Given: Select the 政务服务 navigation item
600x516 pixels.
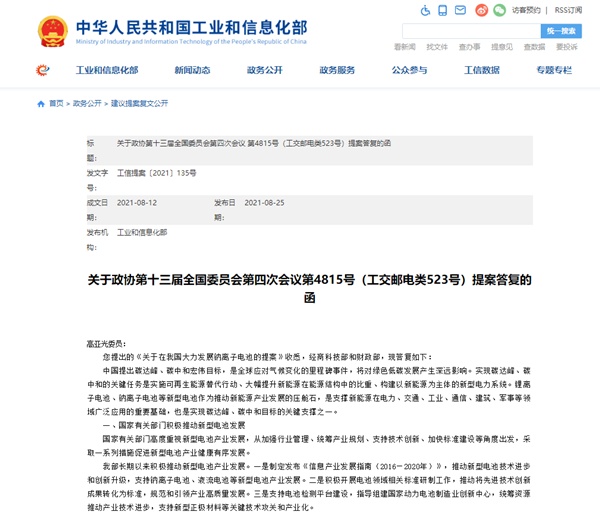Looking at the screenshot, I should [337, 70].
